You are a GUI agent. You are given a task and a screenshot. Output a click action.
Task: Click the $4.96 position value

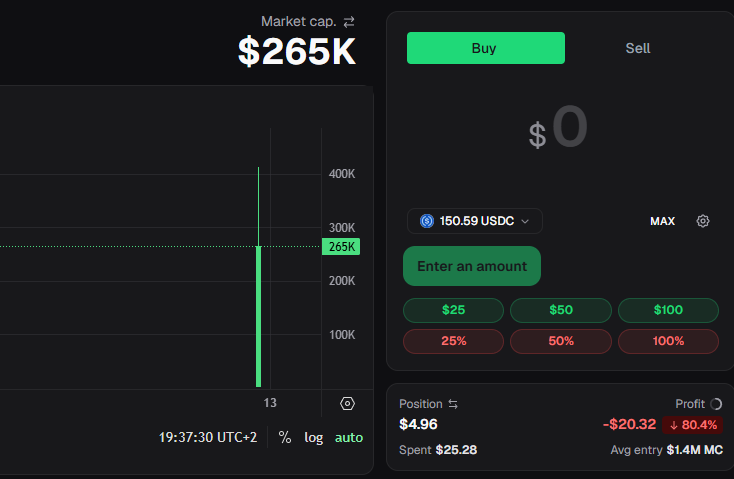click(418, 424)
